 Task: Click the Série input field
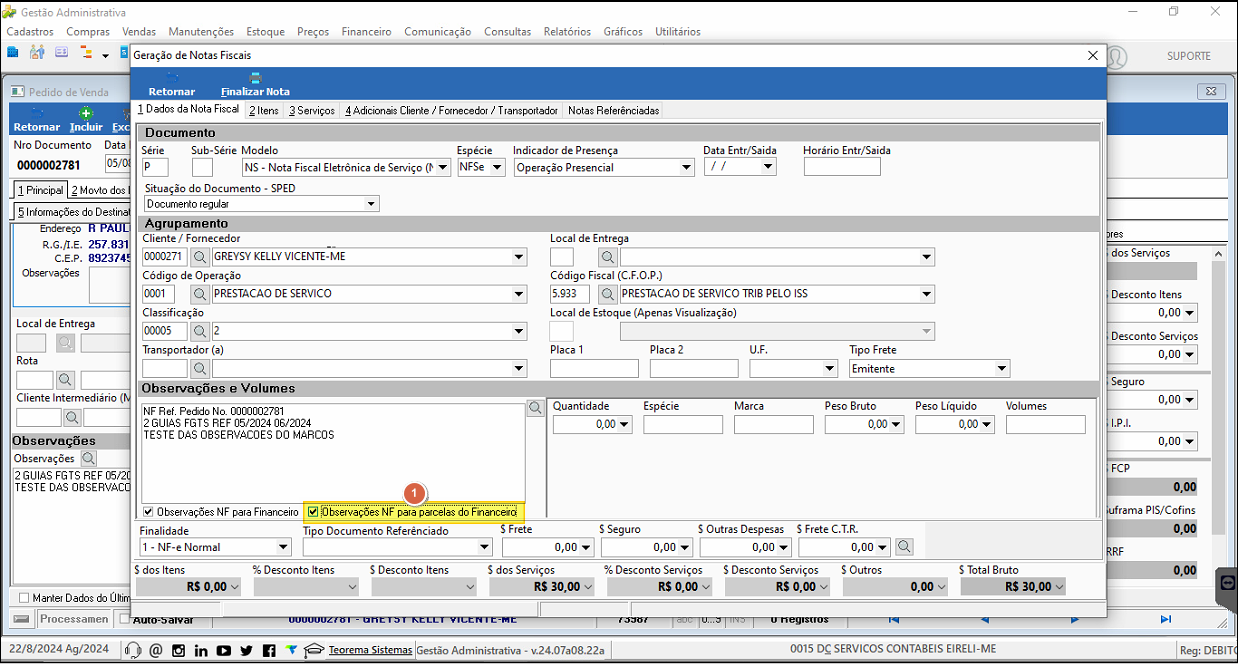(x=155, y=167)
